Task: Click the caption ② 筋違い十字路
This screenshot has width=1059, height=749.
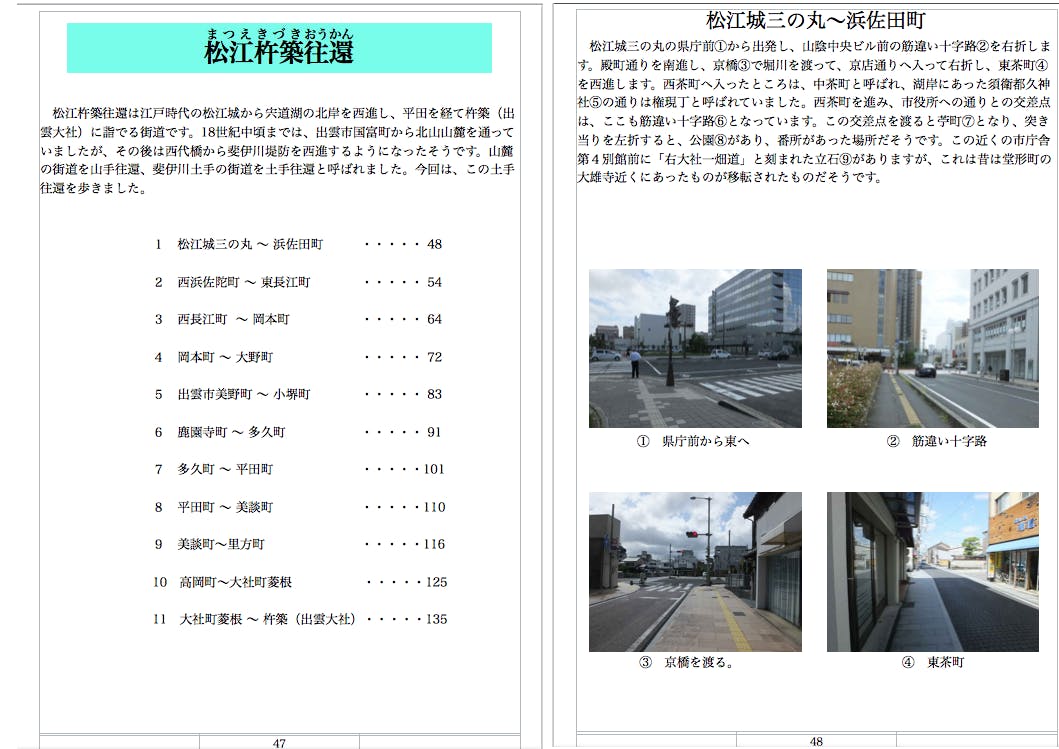Action: [x=936, y=441]
